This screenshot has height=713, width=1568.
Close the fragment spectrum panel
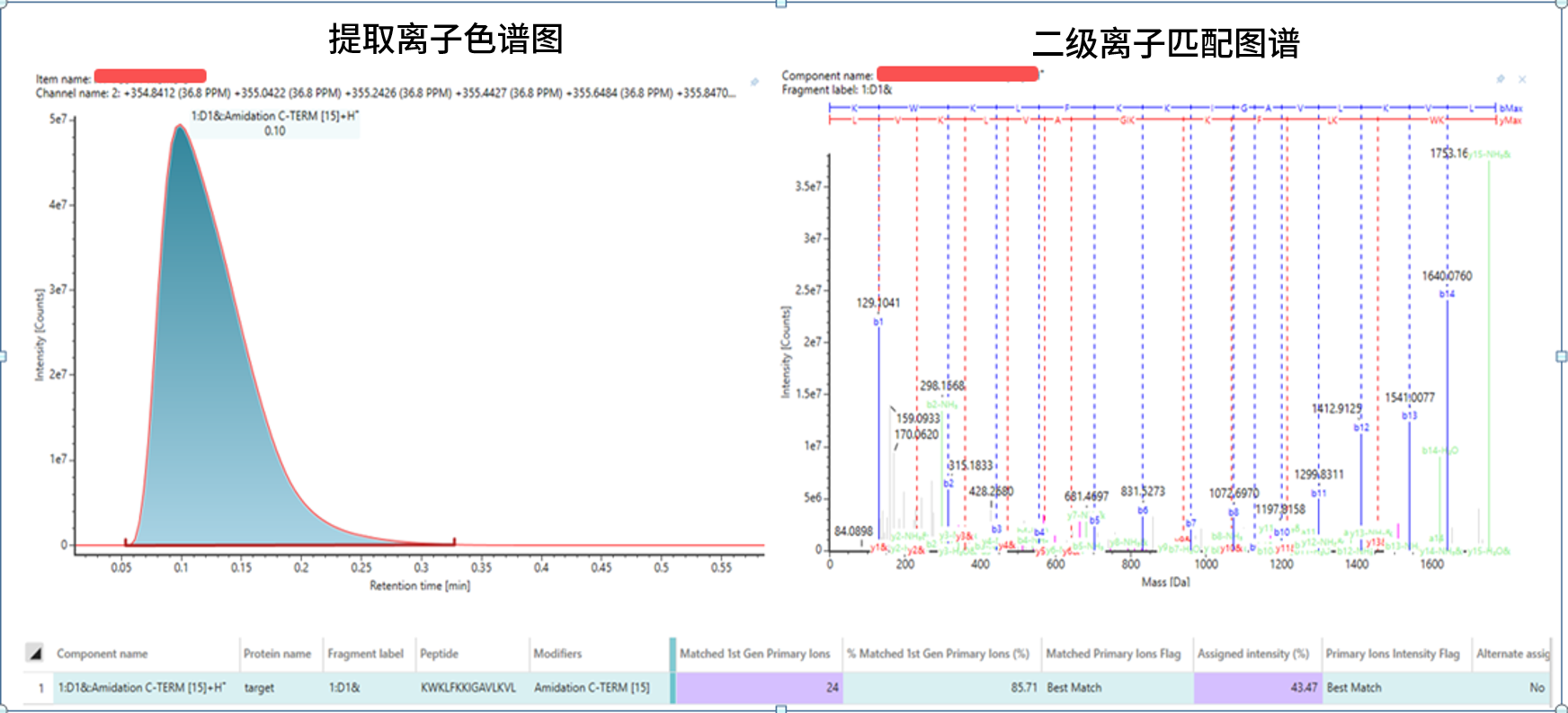pyautogui.click(x=1522, y=79)
